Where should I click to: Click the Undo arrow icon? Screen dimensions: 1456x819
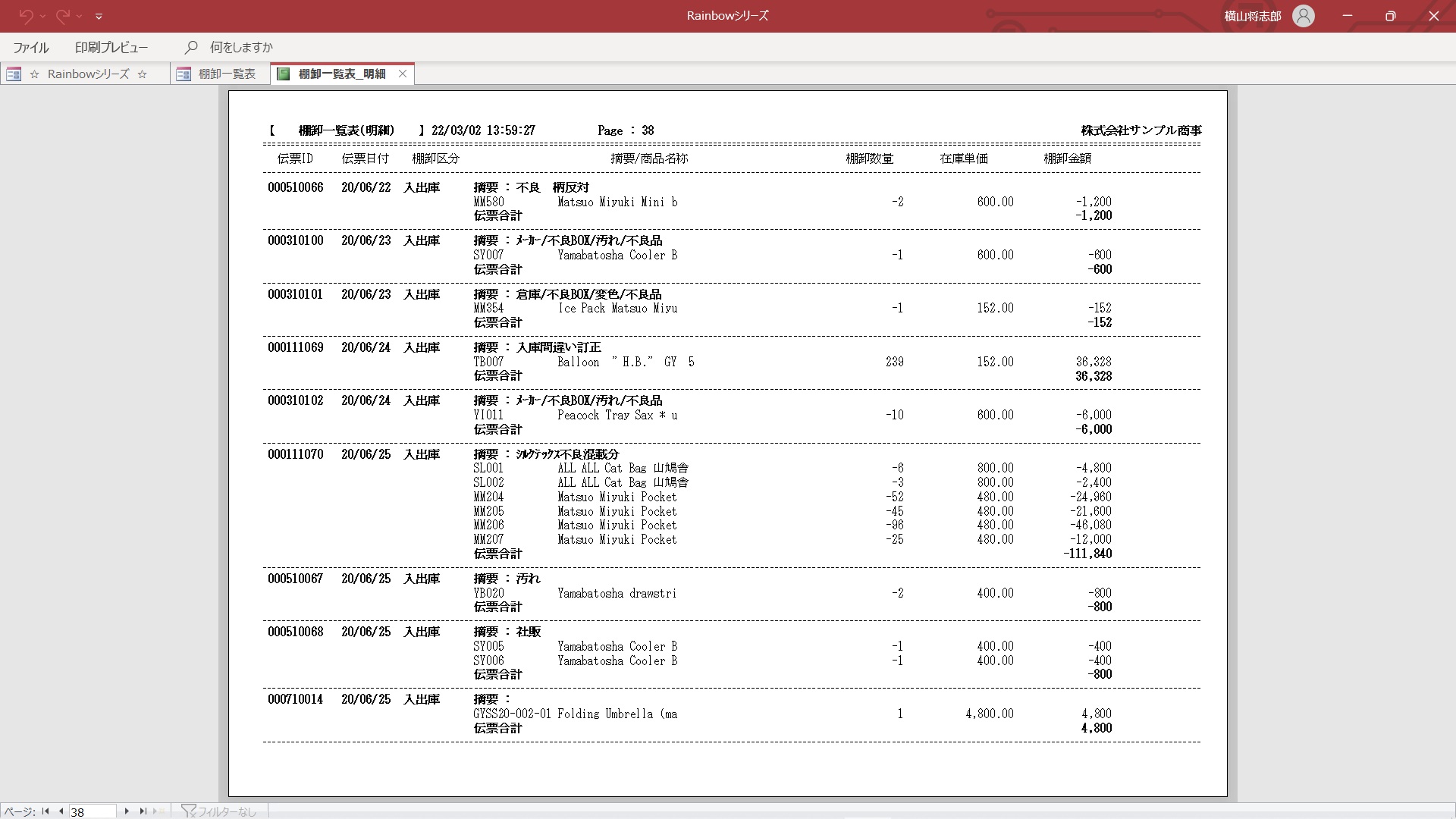point(25,16)
